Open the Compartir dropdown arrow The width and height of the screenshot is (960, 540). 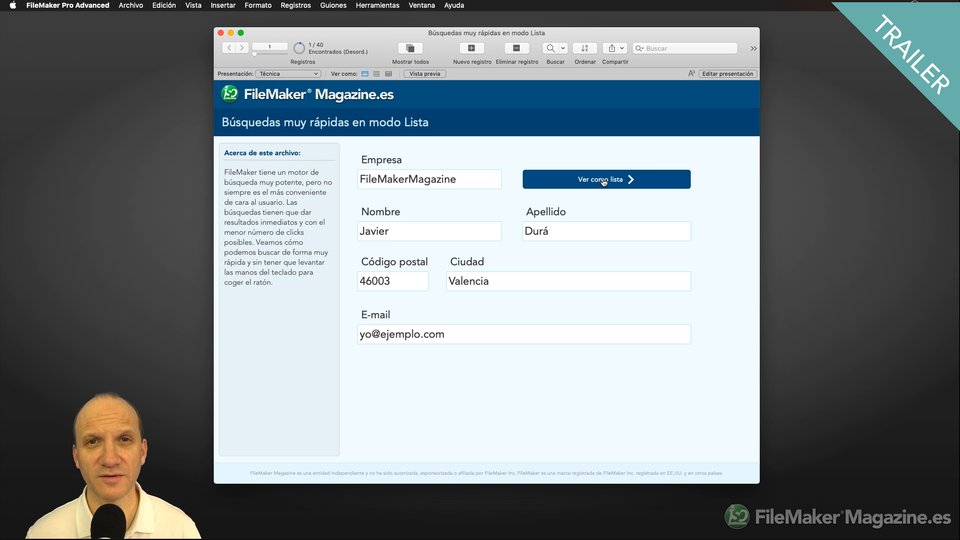point(622,48)
